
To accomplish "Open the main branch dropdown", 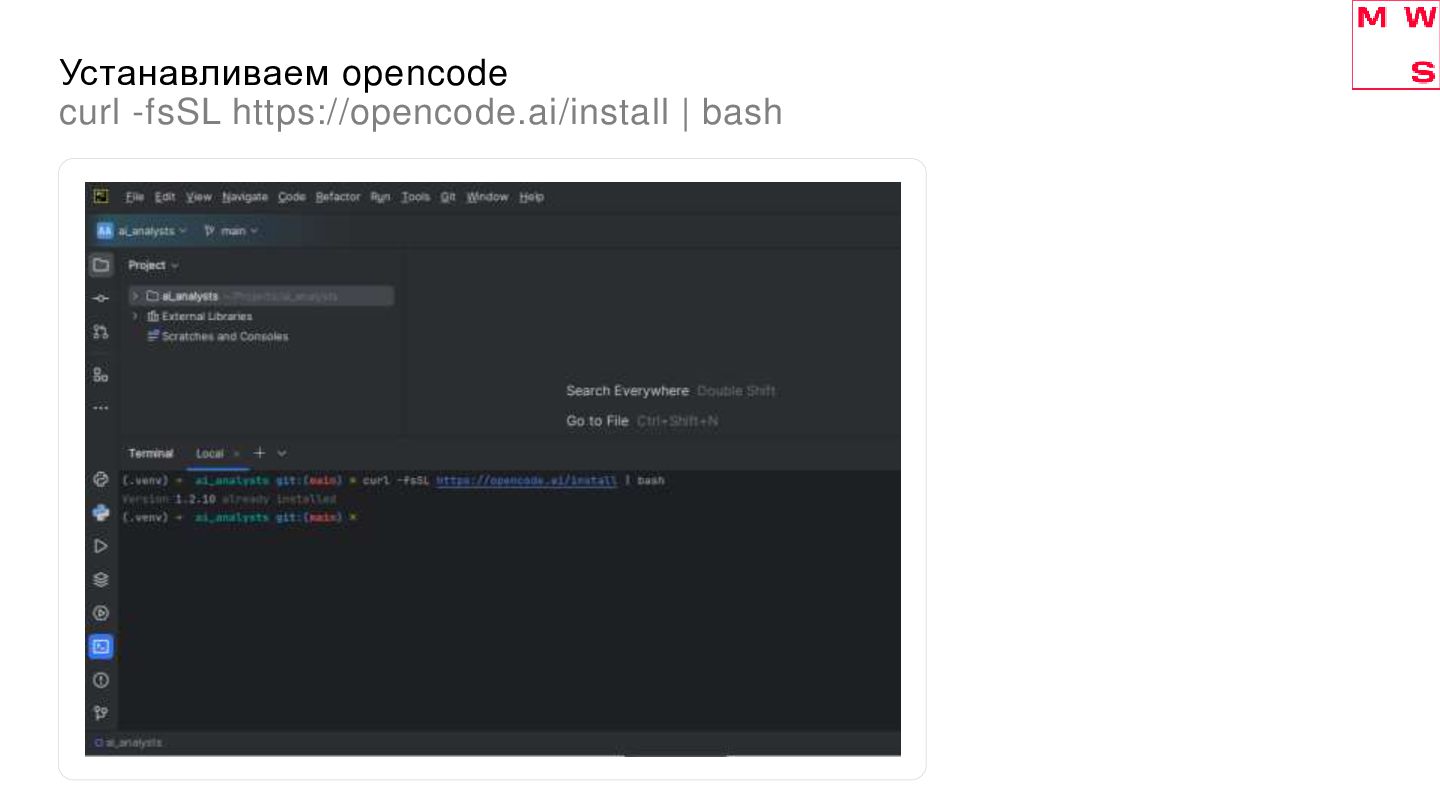I will 232,231.
